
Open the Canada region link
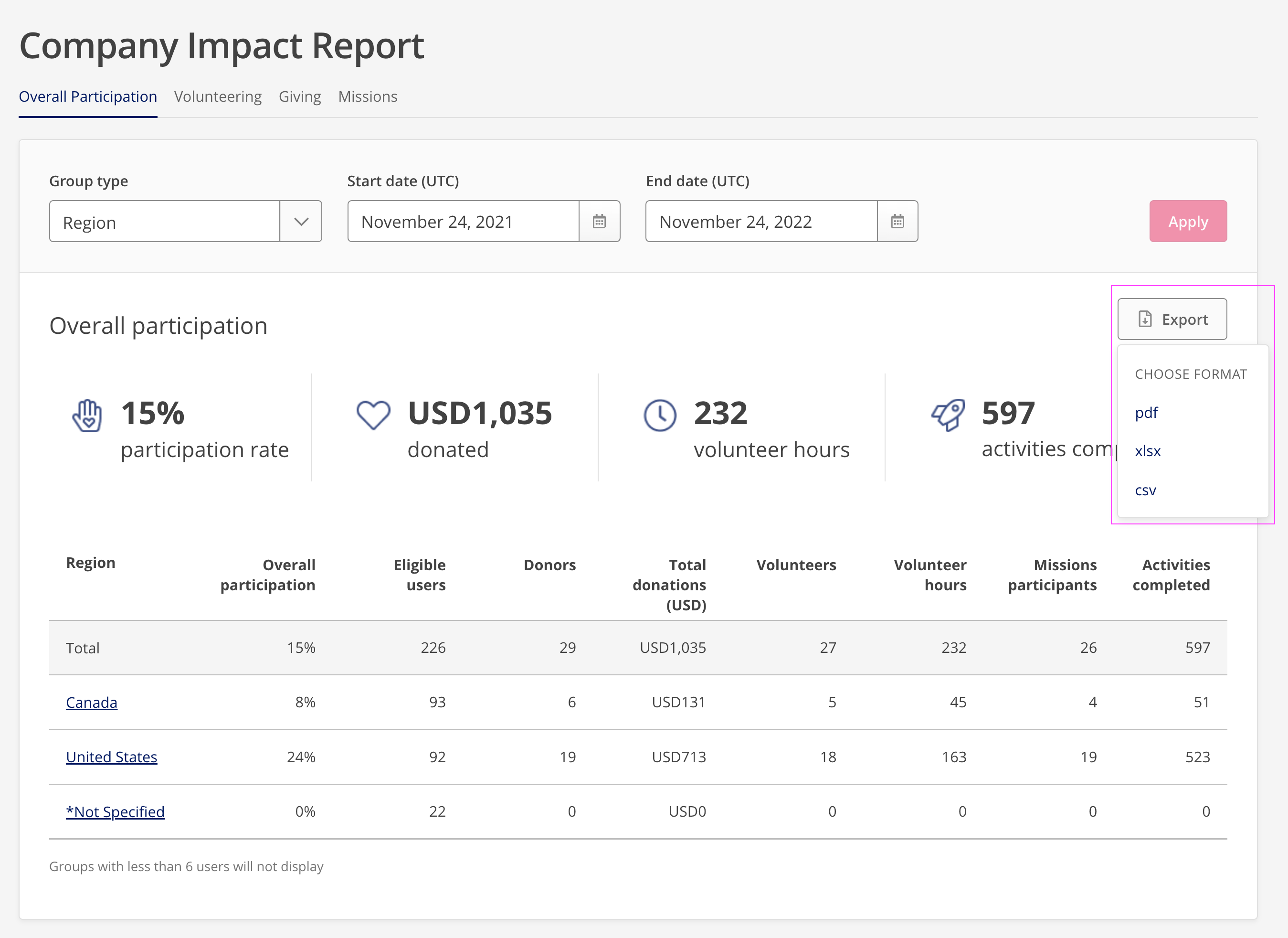(x=92, y=703)
